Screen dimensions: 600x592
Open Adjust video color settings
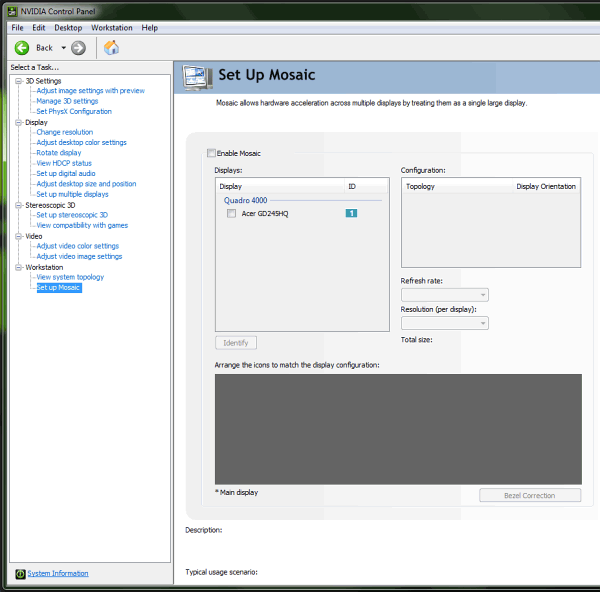78,246
